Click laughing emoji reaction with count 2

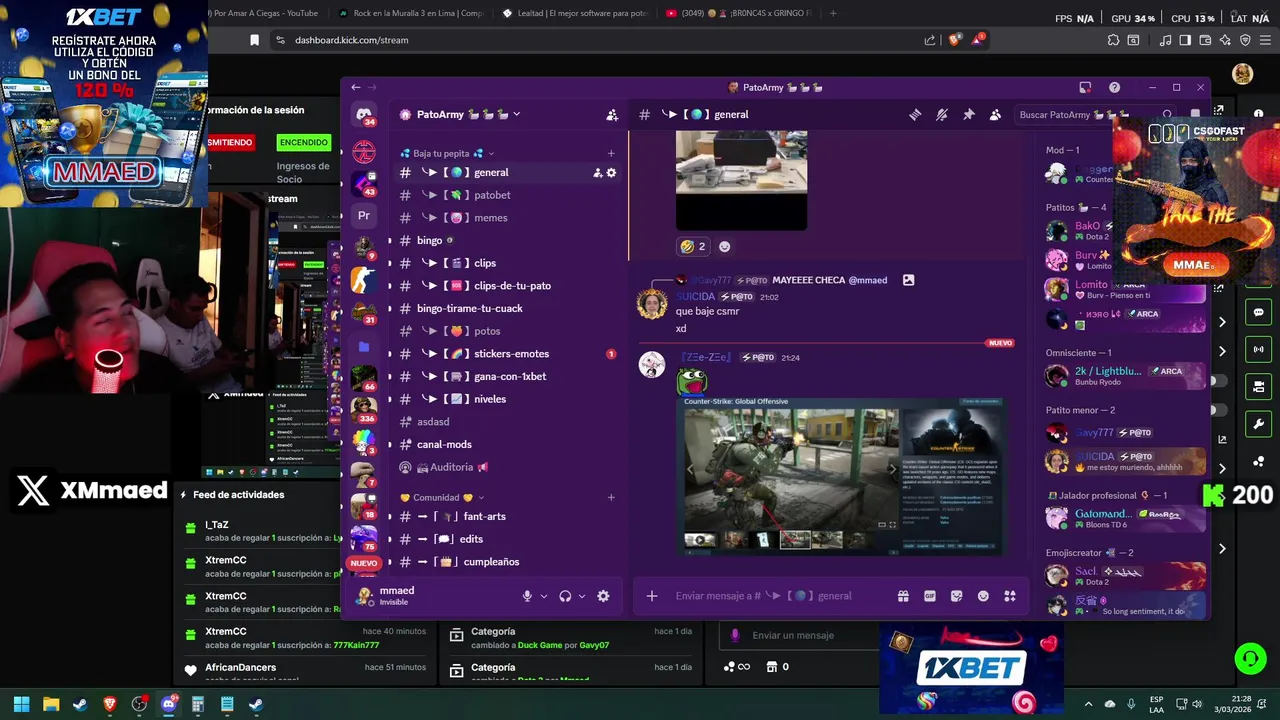click(x=692, y=246)
